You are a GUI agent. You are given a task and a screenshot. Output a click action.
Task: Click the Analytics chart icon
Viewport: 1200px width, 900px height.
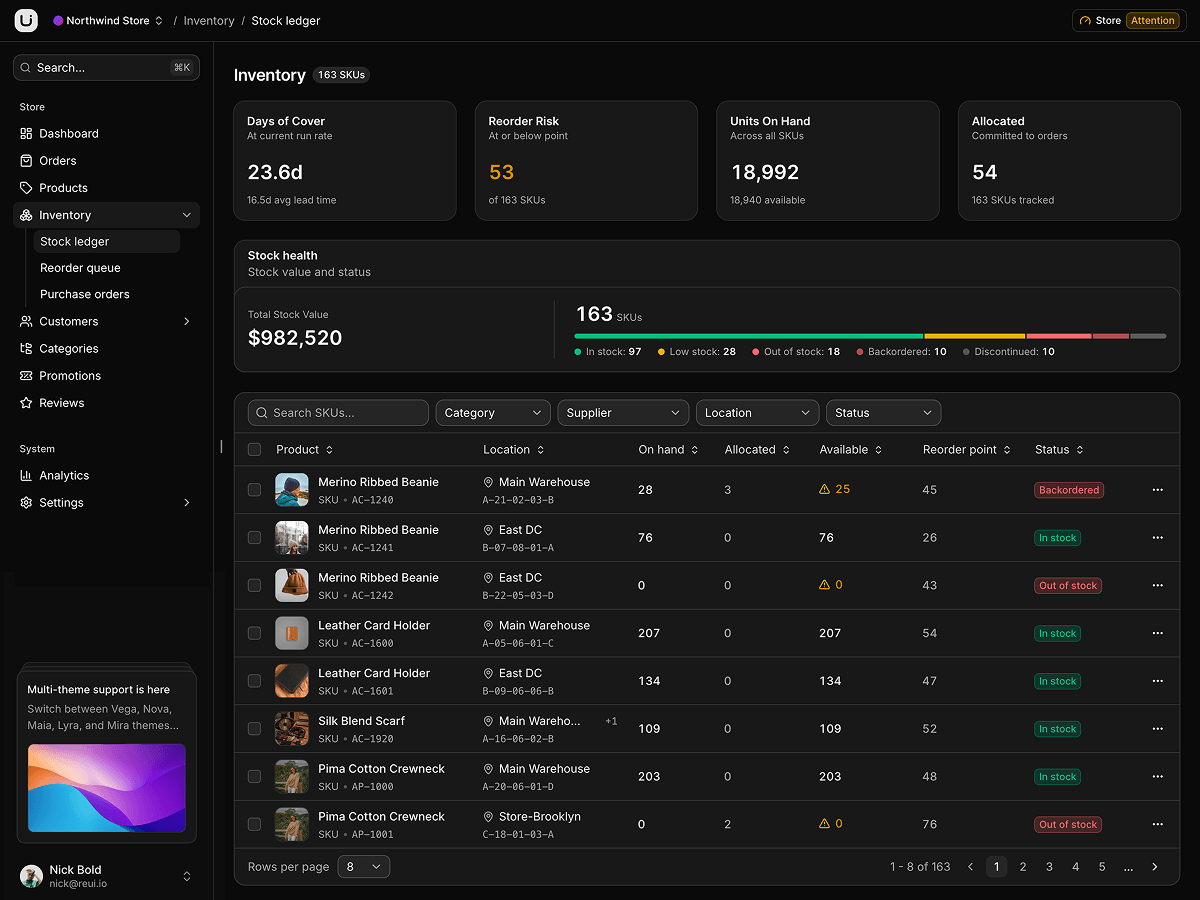click(x=26, y=475)
